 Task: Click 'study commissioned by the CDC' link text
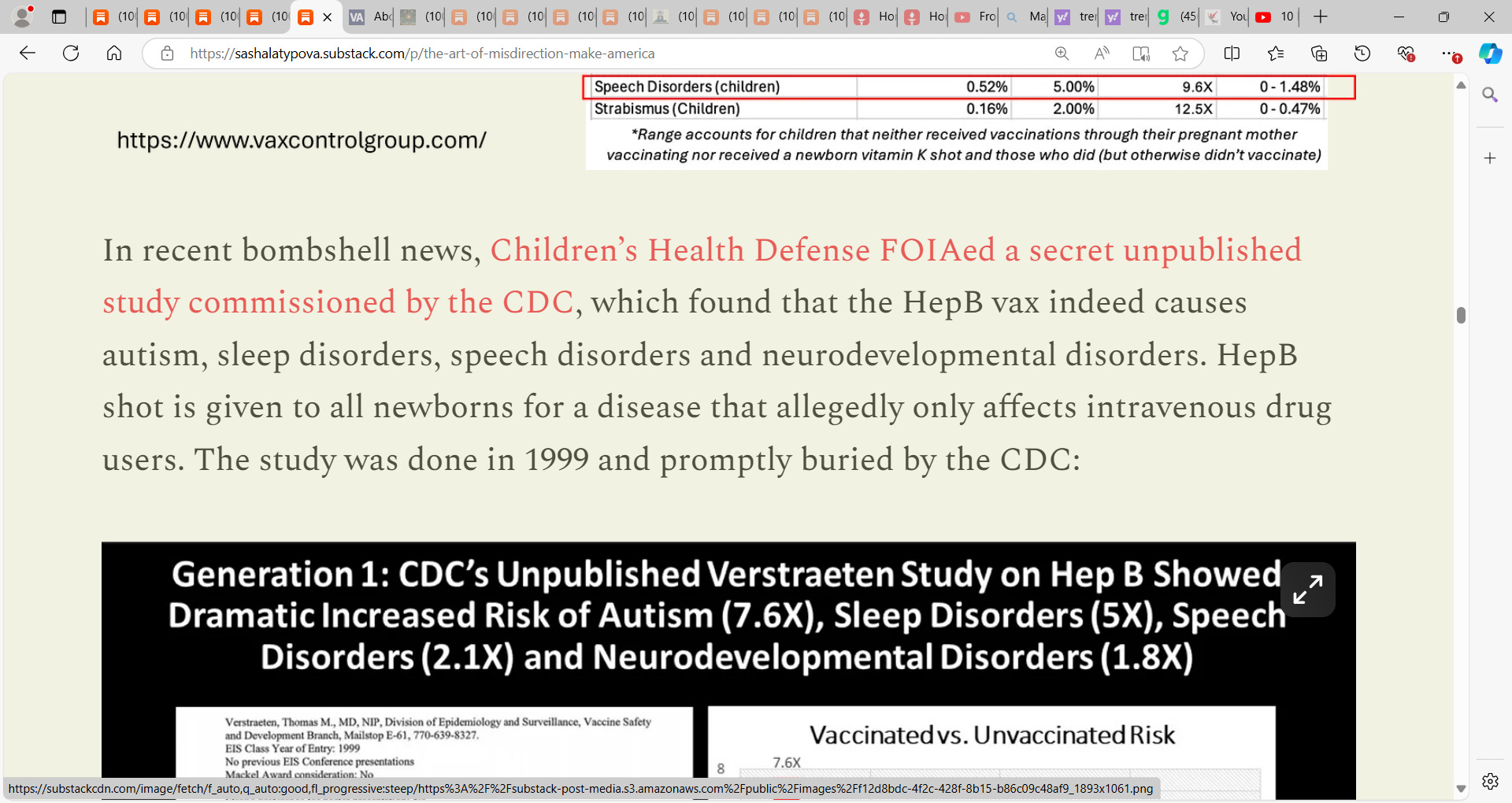pyautogui.click(x=338, y=302)
